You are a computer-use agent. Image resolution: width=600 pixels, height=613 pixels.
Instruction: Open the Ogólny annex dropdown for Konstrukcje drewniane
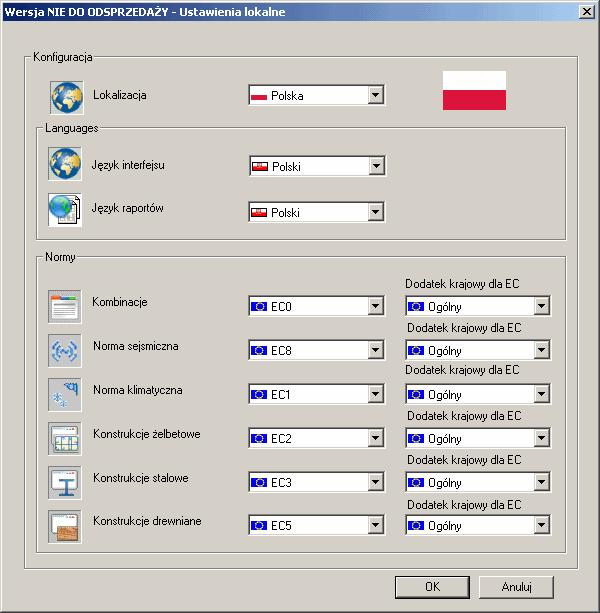tap(478, 525)
